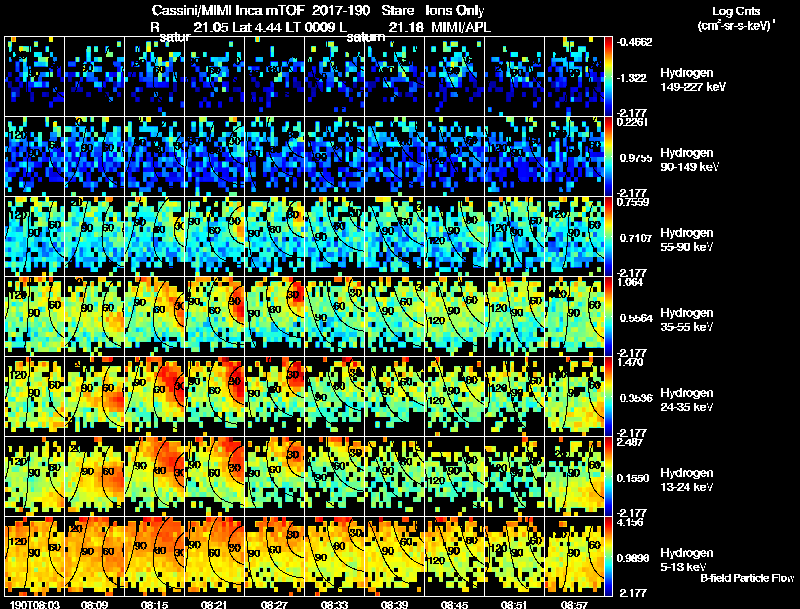The image size is (800, 609).
Task: Click the top row color scale bar
Action: pos(608,77)
